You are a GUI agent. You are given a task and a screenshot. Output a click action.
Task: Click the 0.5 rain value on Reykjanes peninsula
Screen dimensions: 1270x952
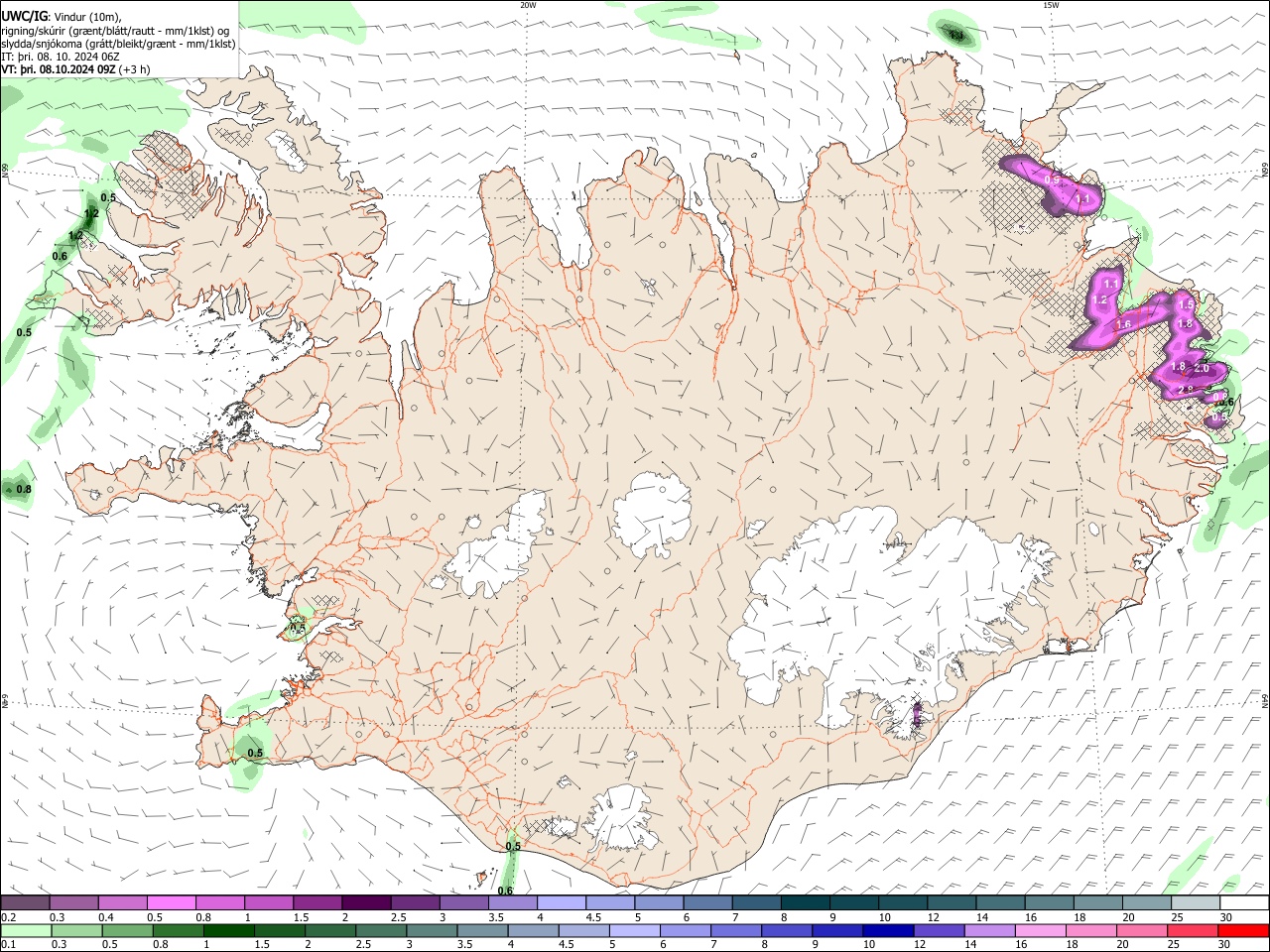tap(255, 753)
